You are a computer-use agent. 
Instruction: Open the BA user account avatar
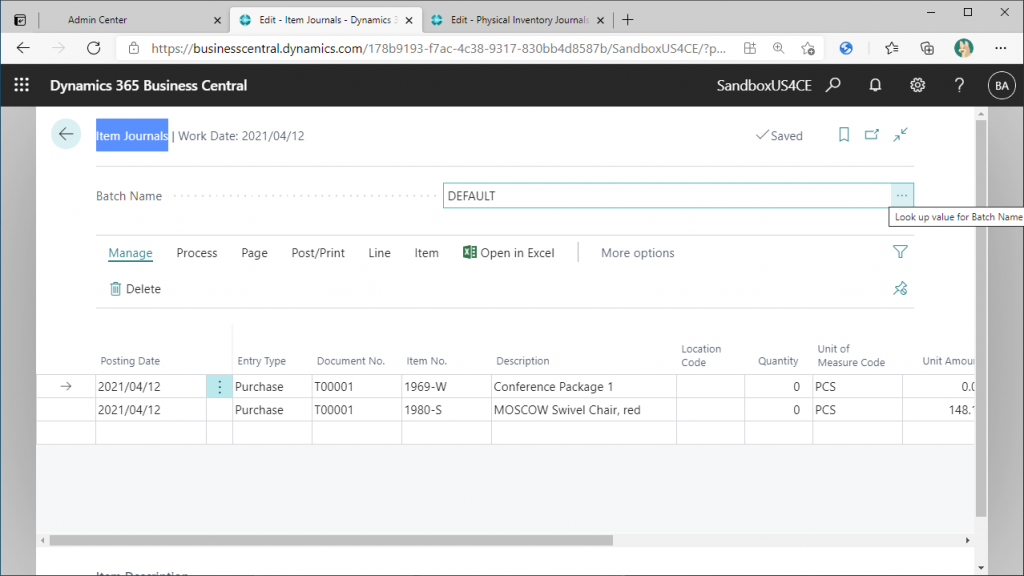pos(1002,86)
